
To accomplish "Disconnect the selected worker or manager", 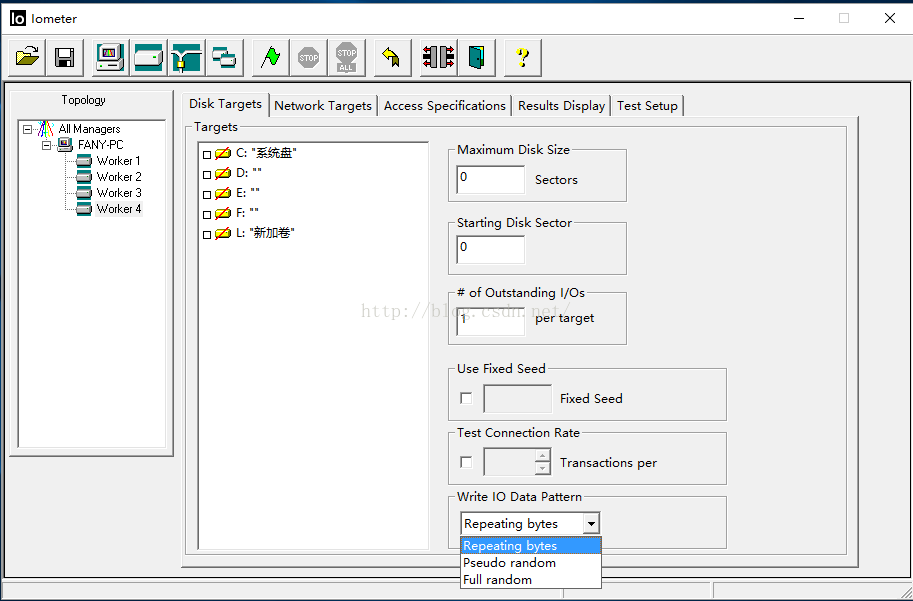I will pyautogui.click(x=438, y=58).
